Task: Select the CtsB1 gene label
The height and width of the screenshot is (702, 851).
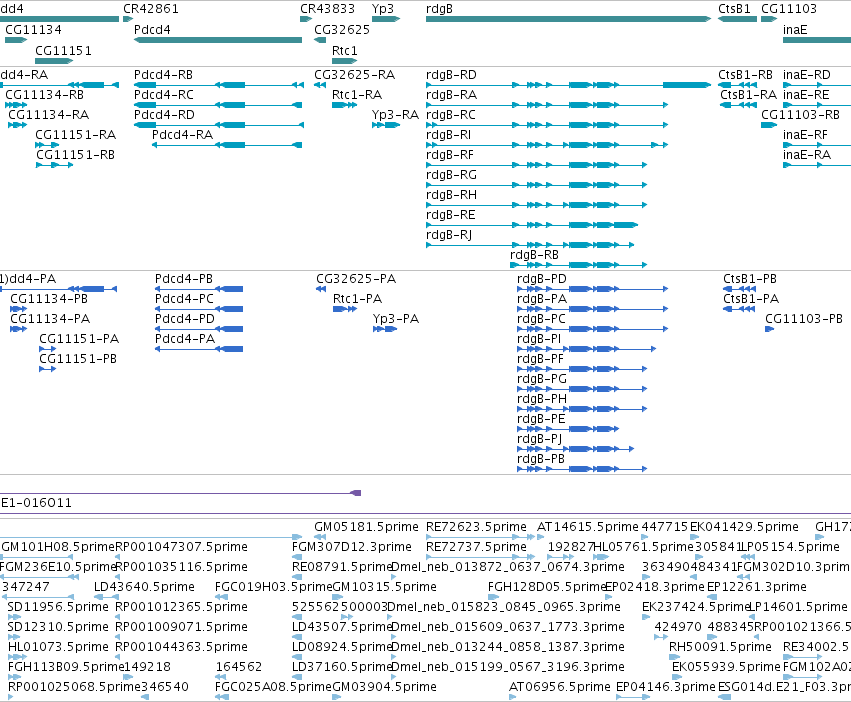Action: tap(734, 9)
